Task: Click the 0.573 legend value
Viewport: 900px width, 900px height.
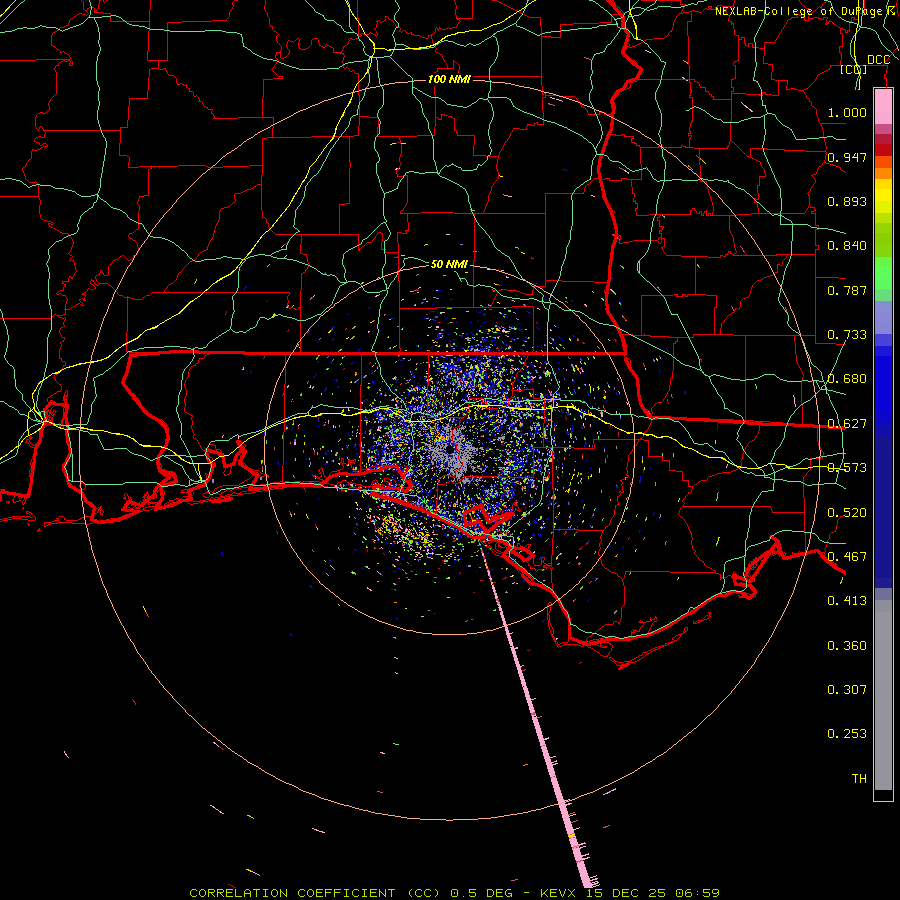Action: click(x=847, y=468)
